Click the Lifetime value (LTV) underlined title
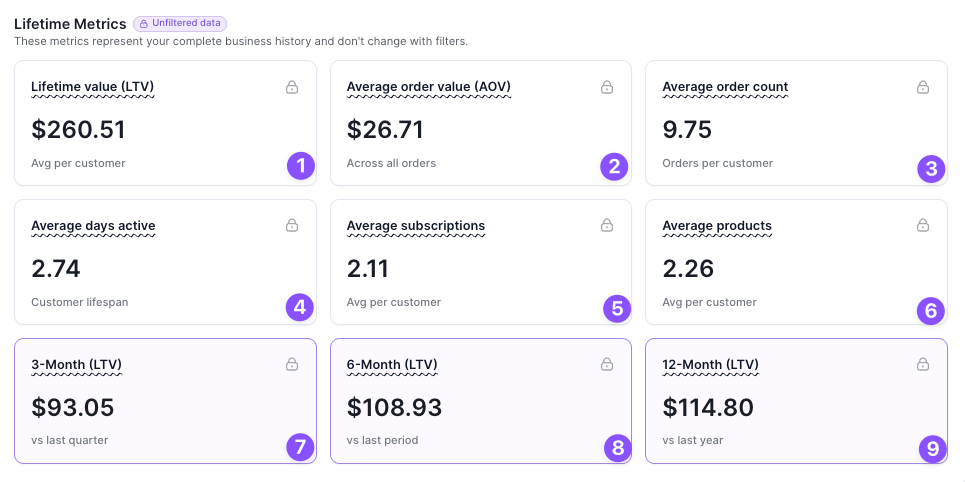965x482 pixels. pyautogui.click(x=92, y=87)
